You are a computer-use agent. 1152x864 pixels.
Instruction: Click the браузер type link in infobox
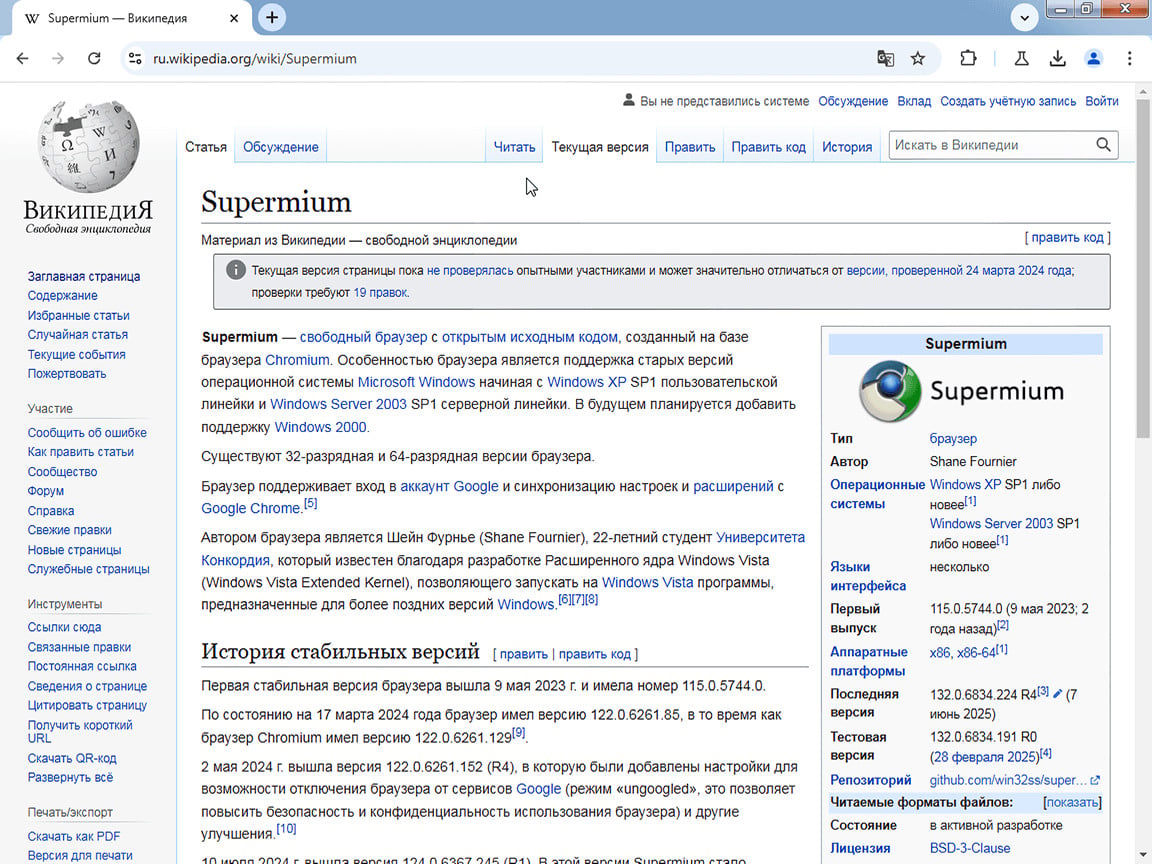tap(953, 439)
